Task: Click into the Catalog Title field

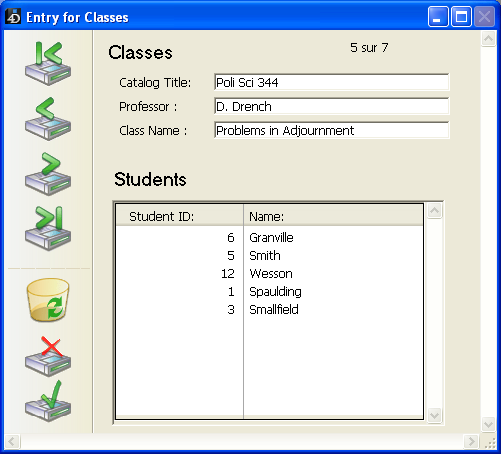Action: 332,82
